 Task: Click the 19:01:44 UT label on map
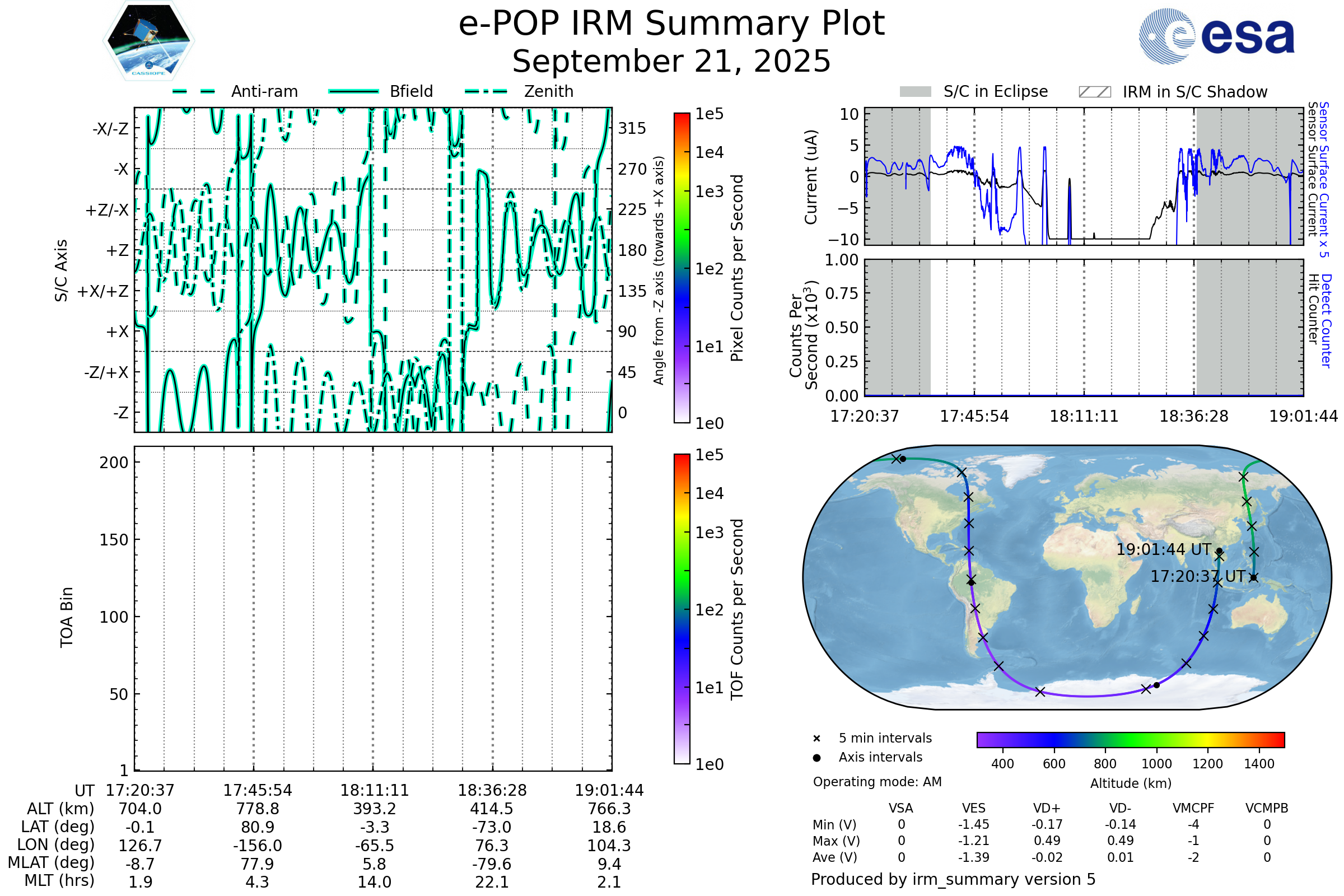pyautogui.click(x=1164, y=550)
